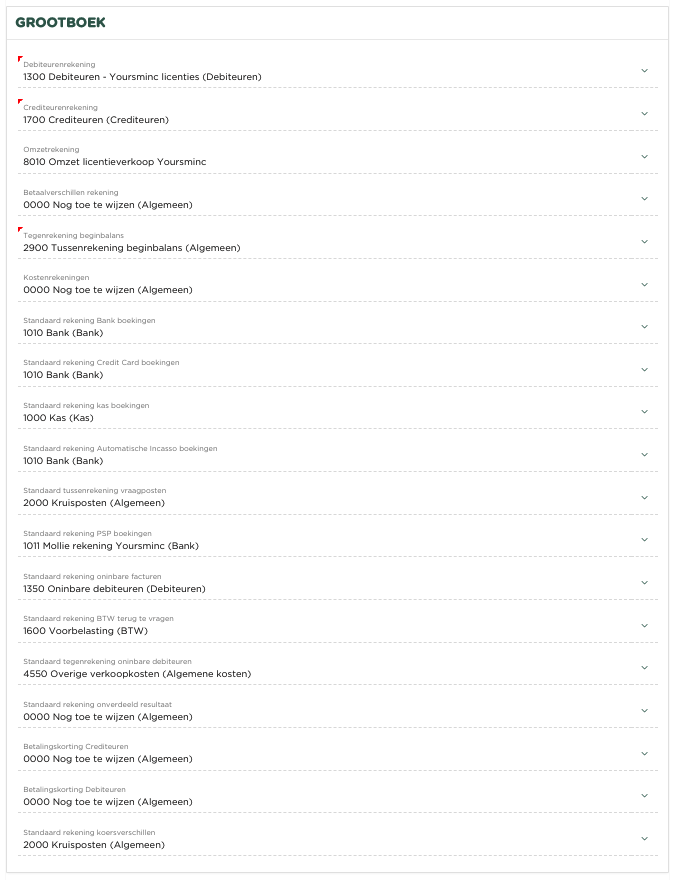Open the Debiteurenrekening dropdown
The height and width of the screenshot is (880, 677).
click(644, 71)
